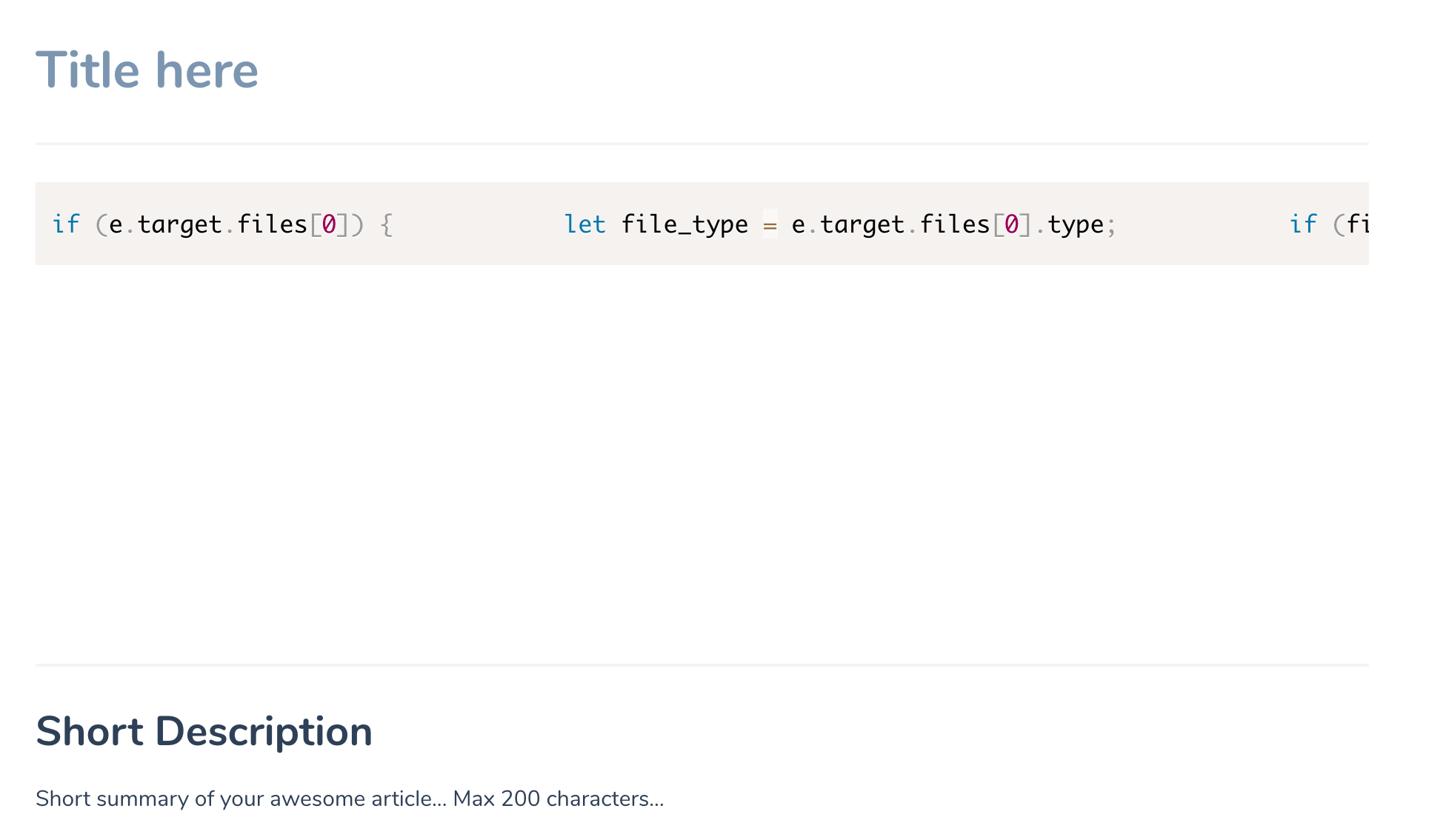Image resolution: width=1446 pixels, height=840 pixels.
Task: Click the article title placeholder text
Action: (148, 69)
